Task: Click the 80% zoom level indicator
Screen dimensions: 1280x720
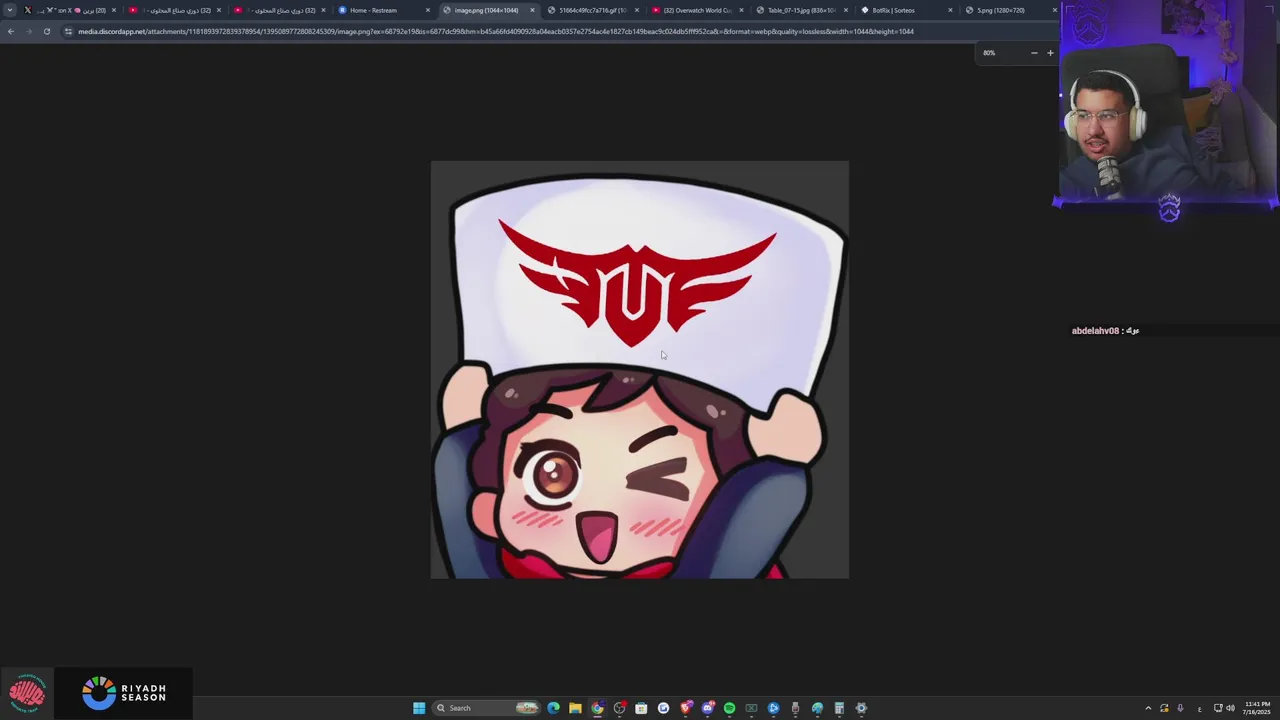Action: 989,52
